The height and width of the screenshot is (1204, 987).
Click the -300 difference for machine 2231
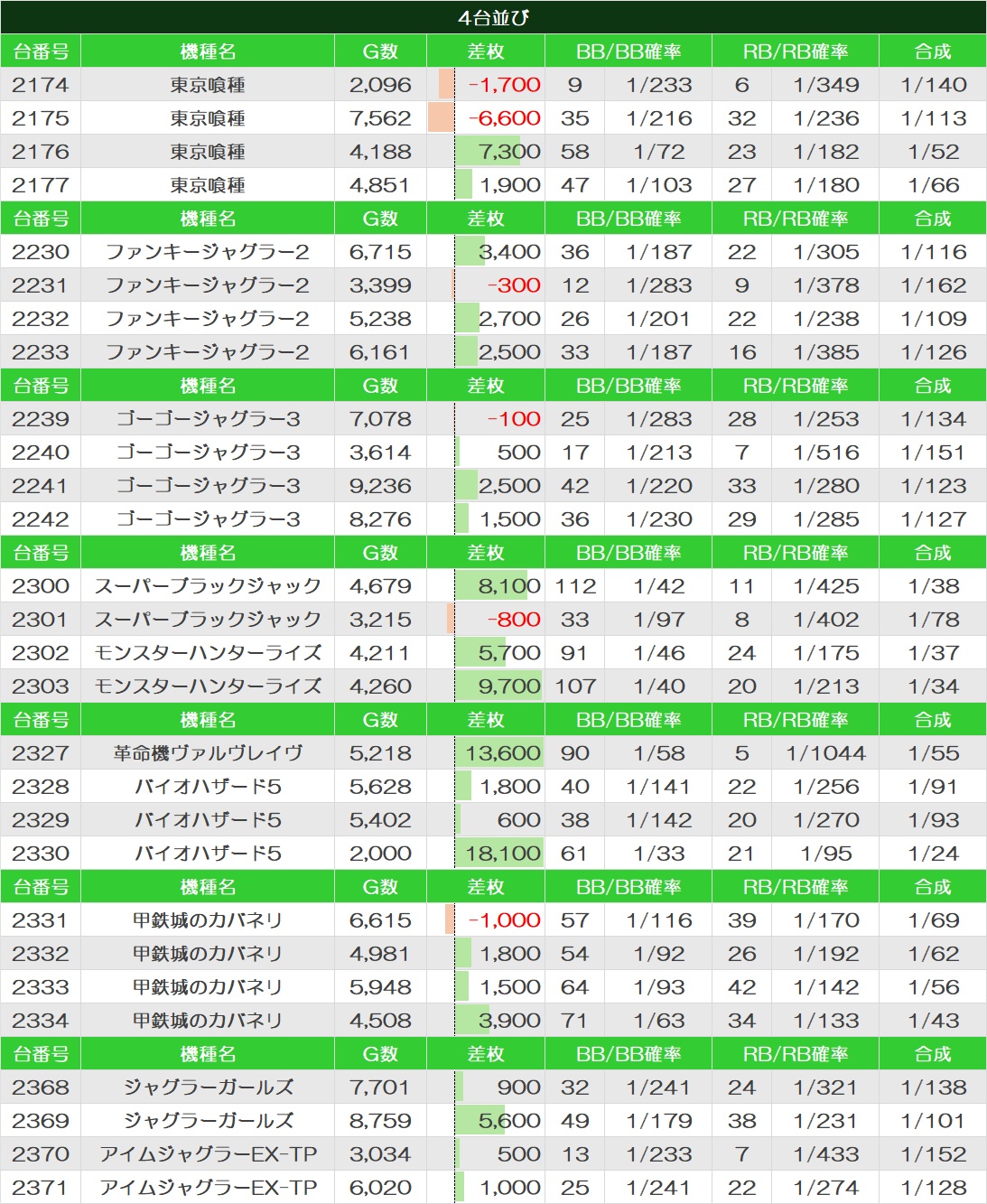pos(514,285)
